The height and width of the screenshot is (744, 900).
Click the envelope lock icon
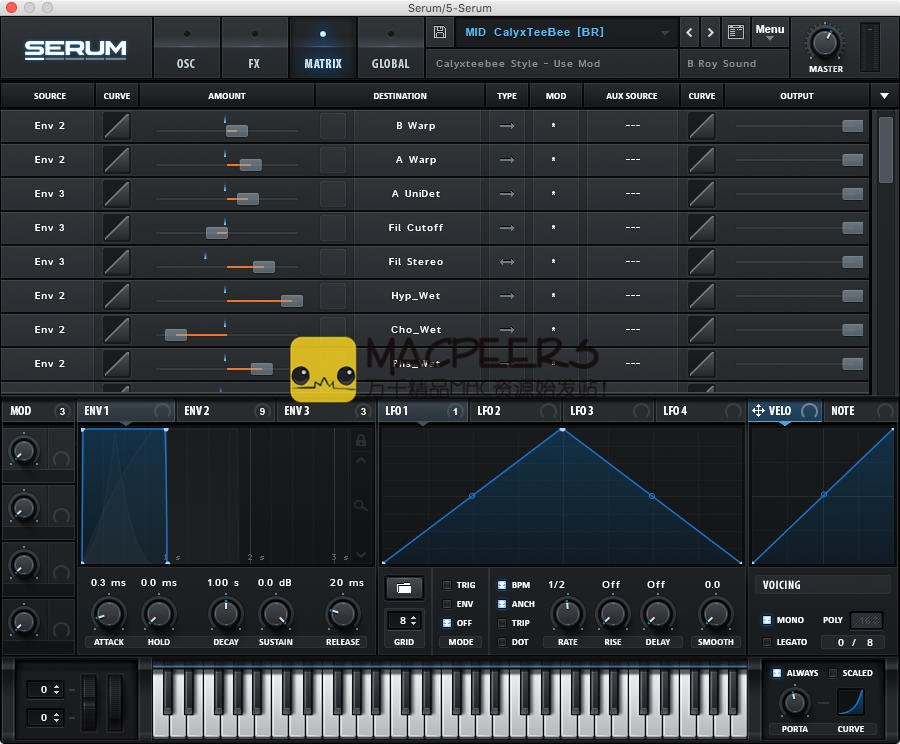pyautogui.click(x=360, y=441)
